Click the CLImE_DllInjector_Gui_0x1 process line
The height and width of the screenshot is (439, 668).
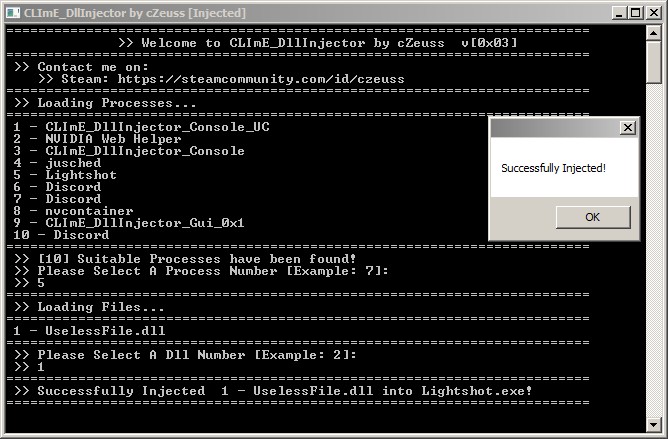[x=129, y=223]
